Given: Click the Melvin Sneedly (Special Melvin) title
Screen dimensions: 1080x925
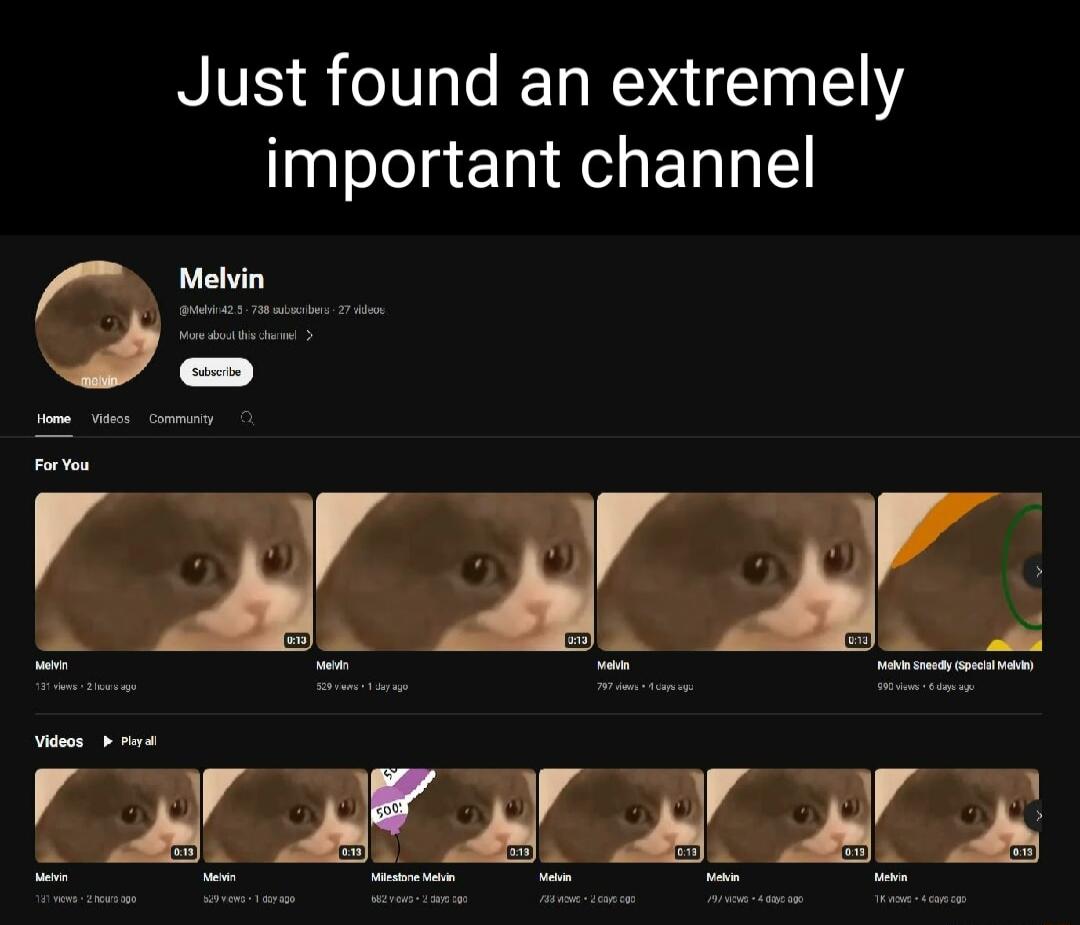Looking at the screenshot, I should coord(955,665).
